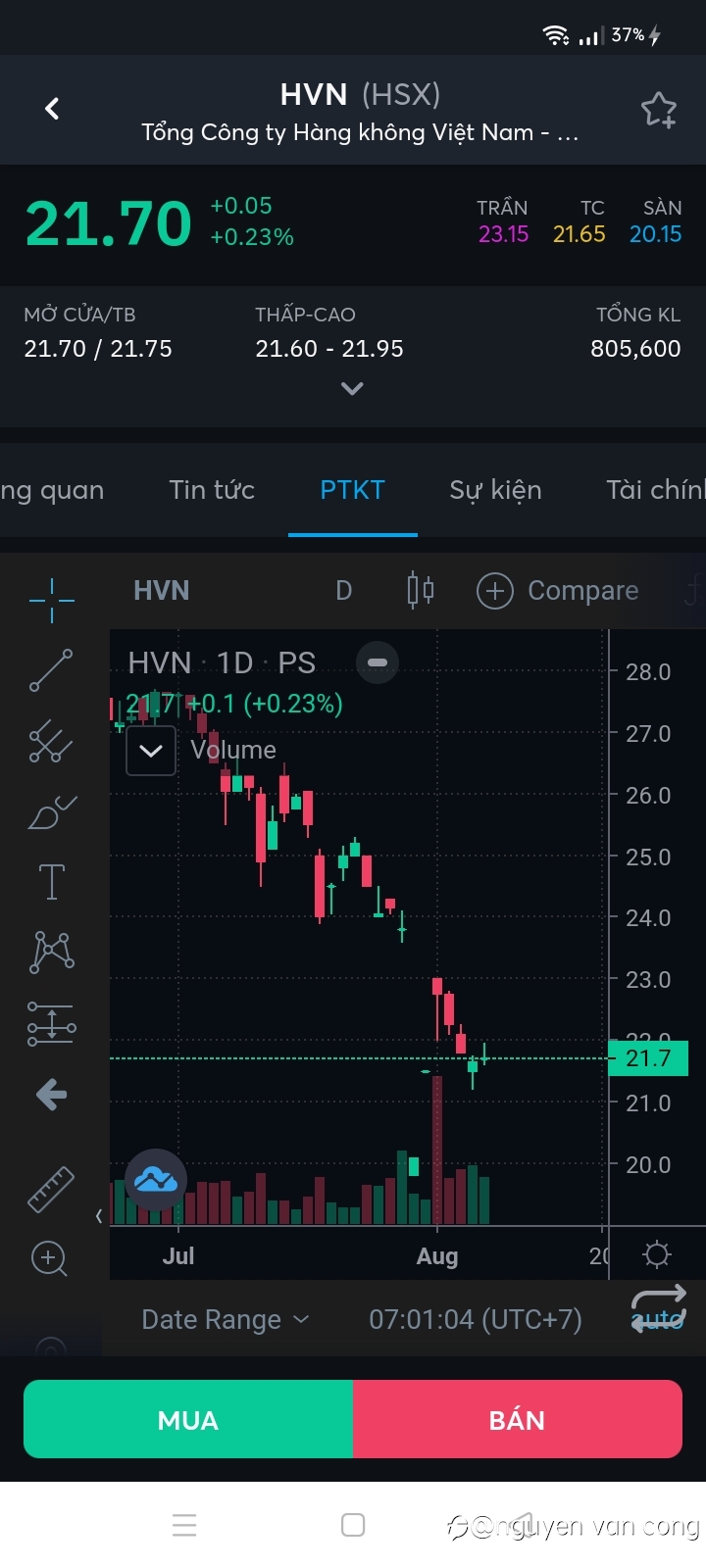Open the Tài chính tab

click(x=655, y=490)
